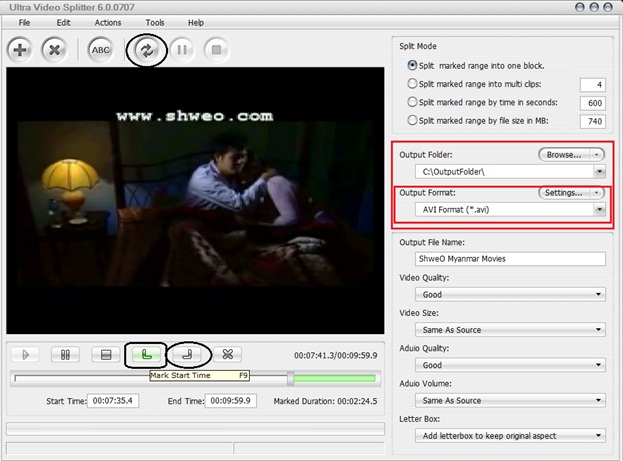Viewport: 623px width, 461px height.
Task: Click the Remove file X icon
Action: click(x=54, y=50)
